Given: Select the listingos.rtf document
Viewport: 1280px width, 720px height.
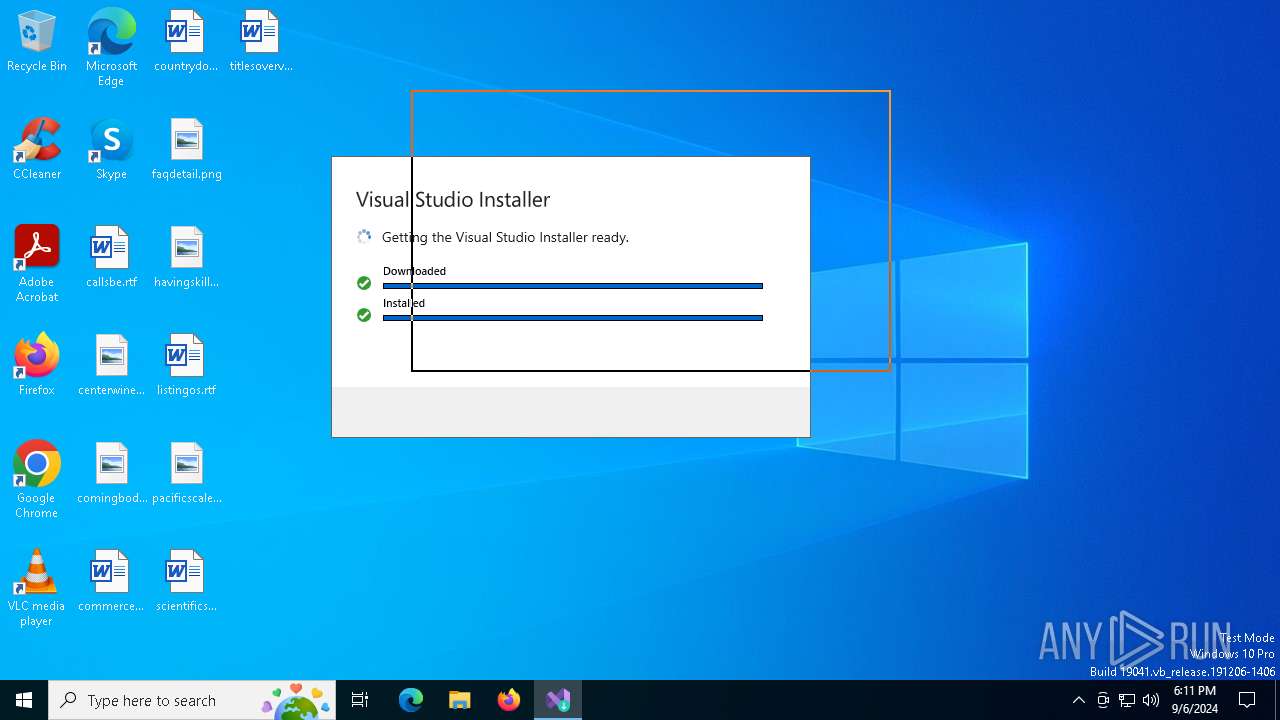Looking at the screenshot, I should point(186,366).
